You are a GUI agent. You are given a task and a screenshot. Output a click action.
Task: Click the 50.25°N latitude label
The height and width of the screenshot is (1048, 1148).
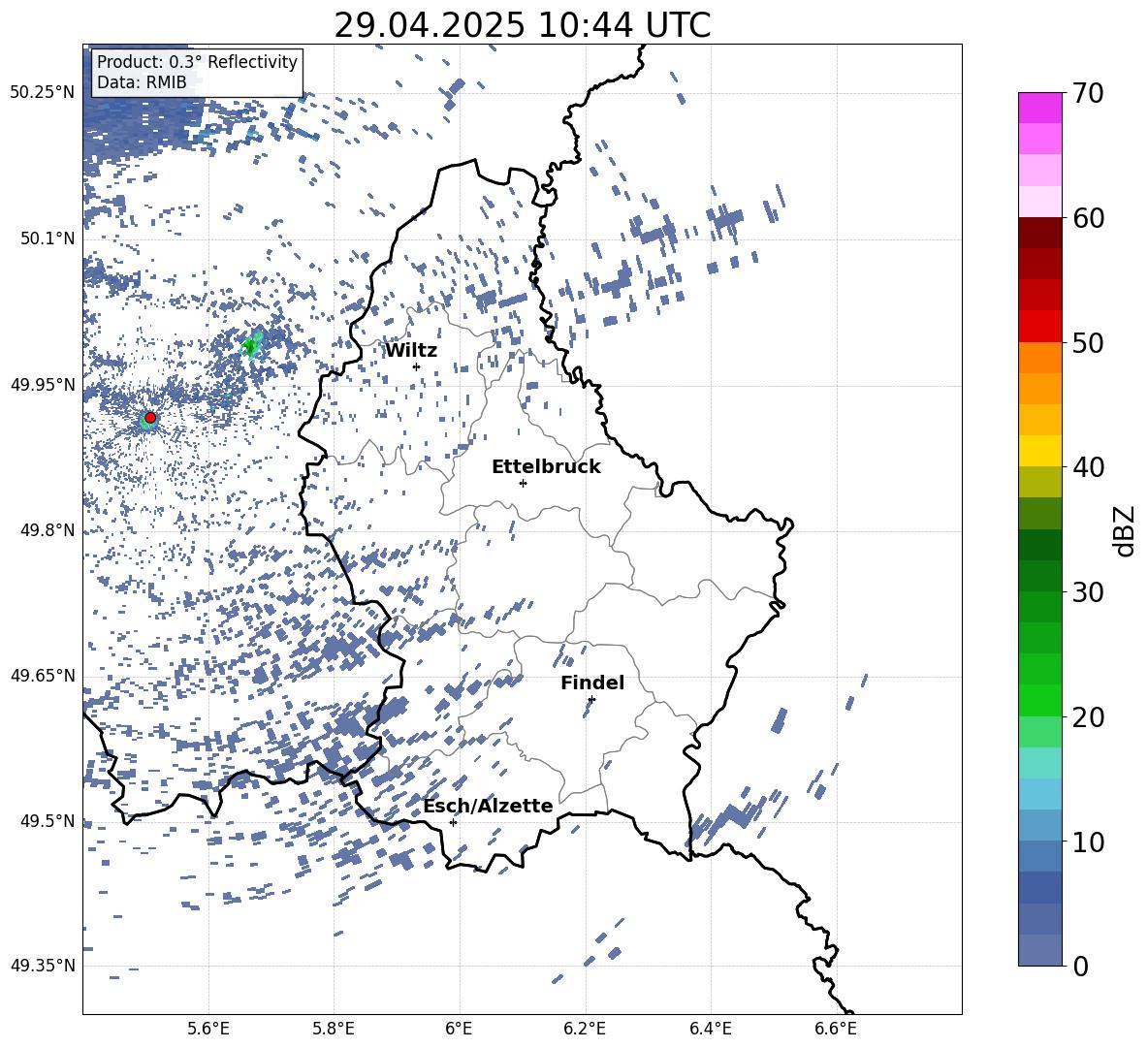(x=43, y=93)
